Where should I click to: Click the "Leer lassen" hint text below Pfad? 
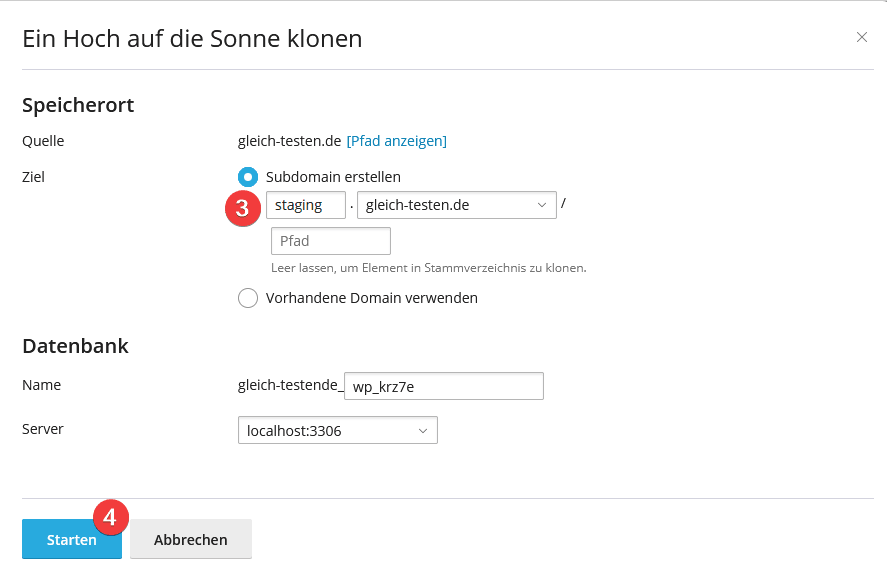(x=428, y=268)
